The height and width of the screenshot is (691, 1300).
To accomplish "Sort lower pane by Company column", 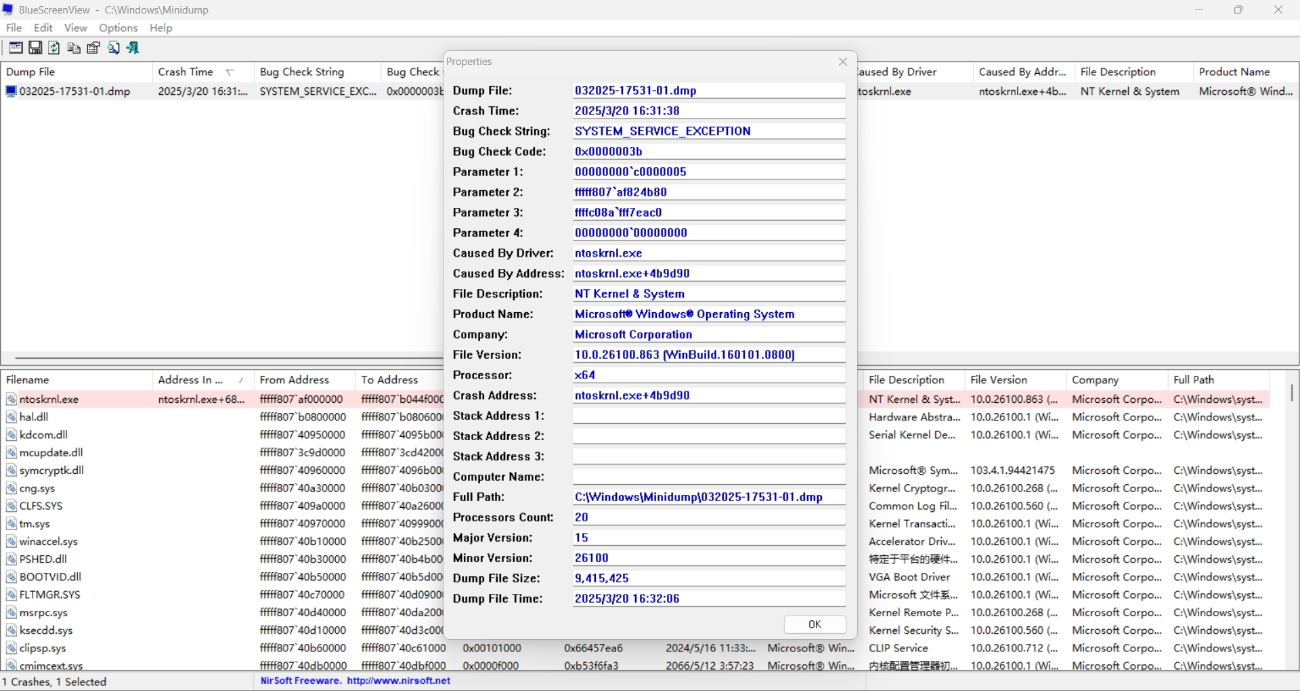I will [1117, 380].
